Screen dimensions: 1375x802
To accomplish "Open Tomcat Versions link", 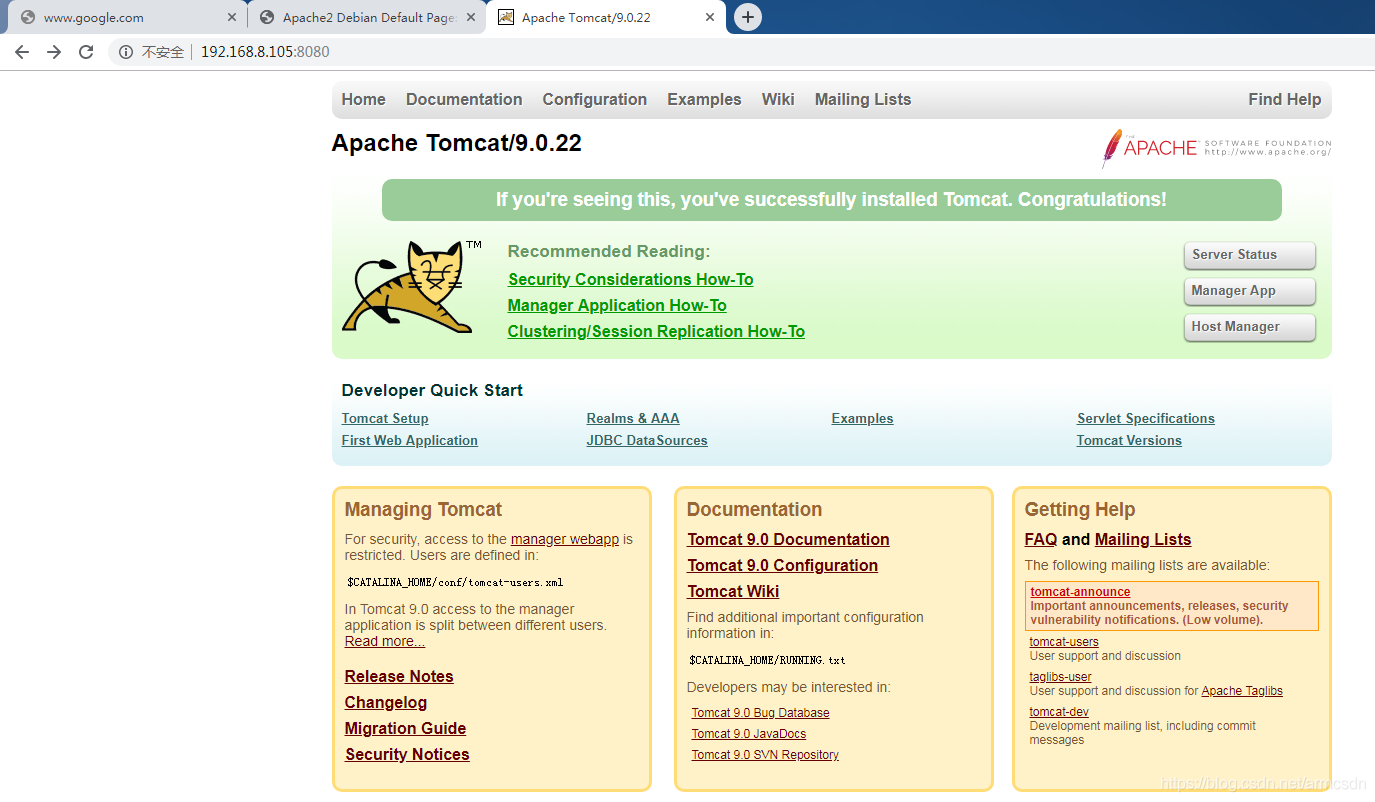I will click(1129, 440).
